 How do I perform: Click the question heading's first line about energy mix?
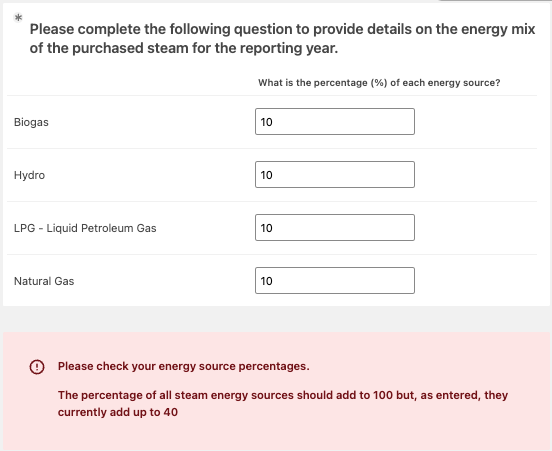(x=282, y=29)
